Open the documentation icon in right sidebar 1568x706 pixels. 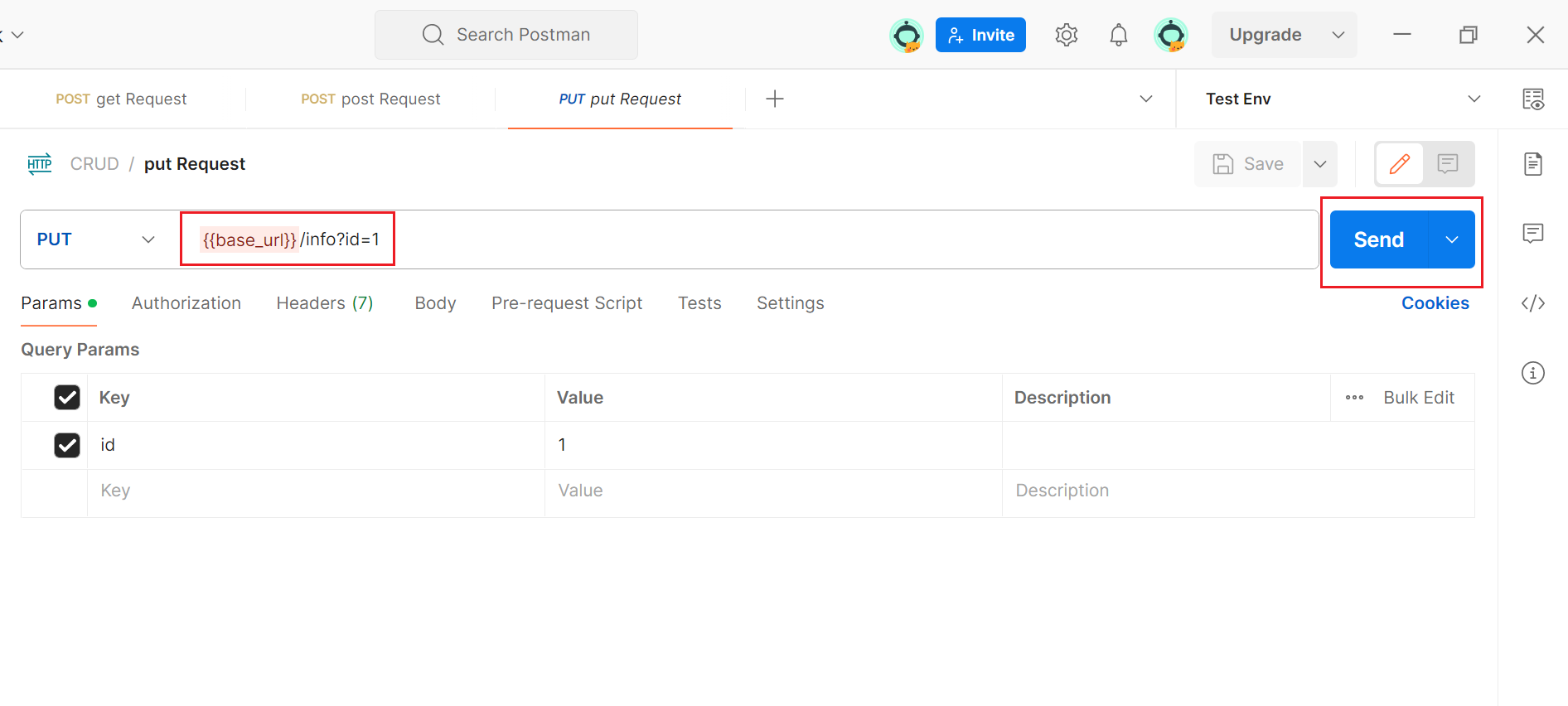coord(1533,164)
